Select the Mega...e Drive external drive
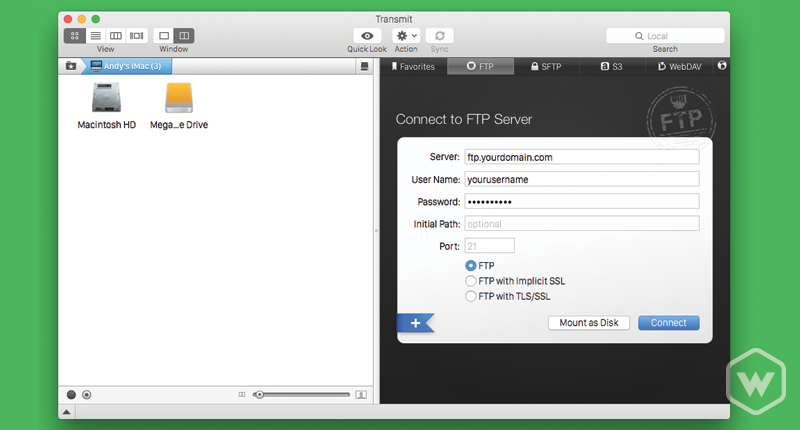The image size is (800, 430). pos(179,106)
